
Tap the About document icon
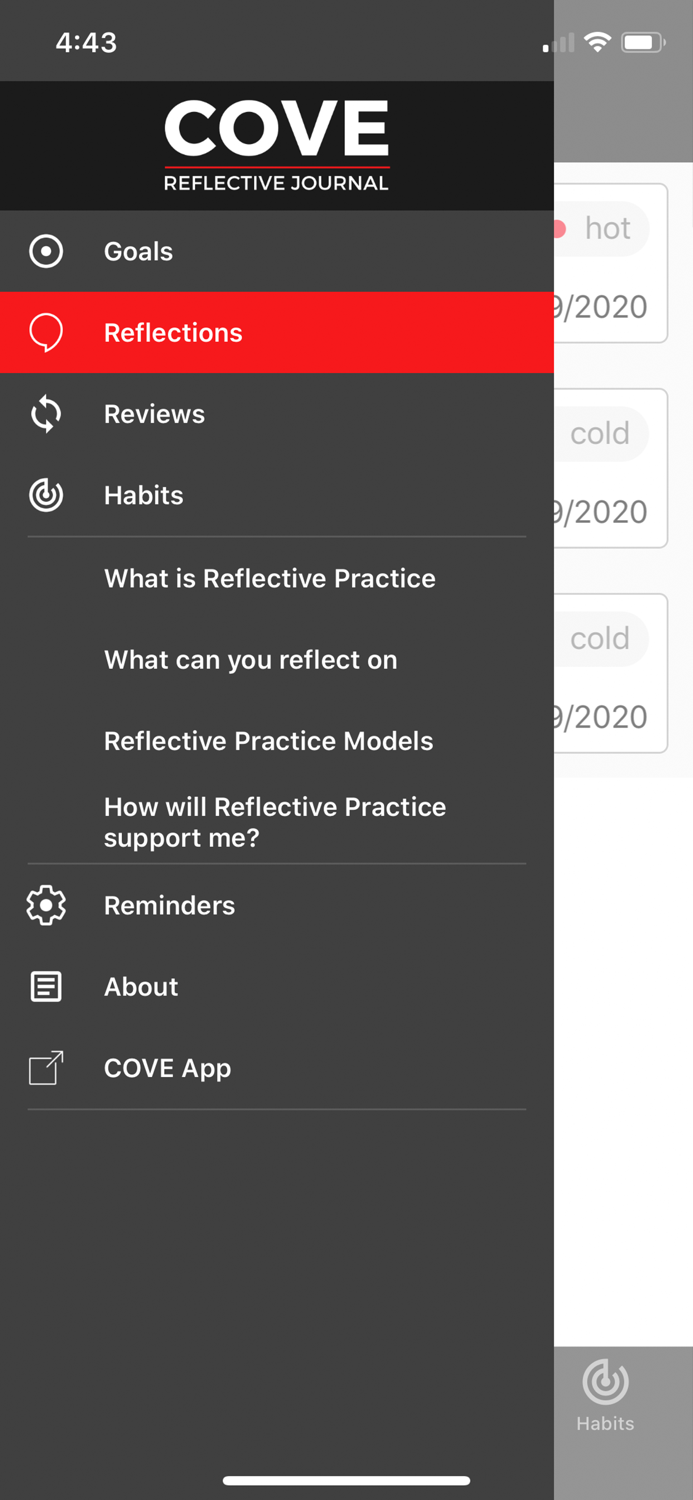(x=45, y=986)
